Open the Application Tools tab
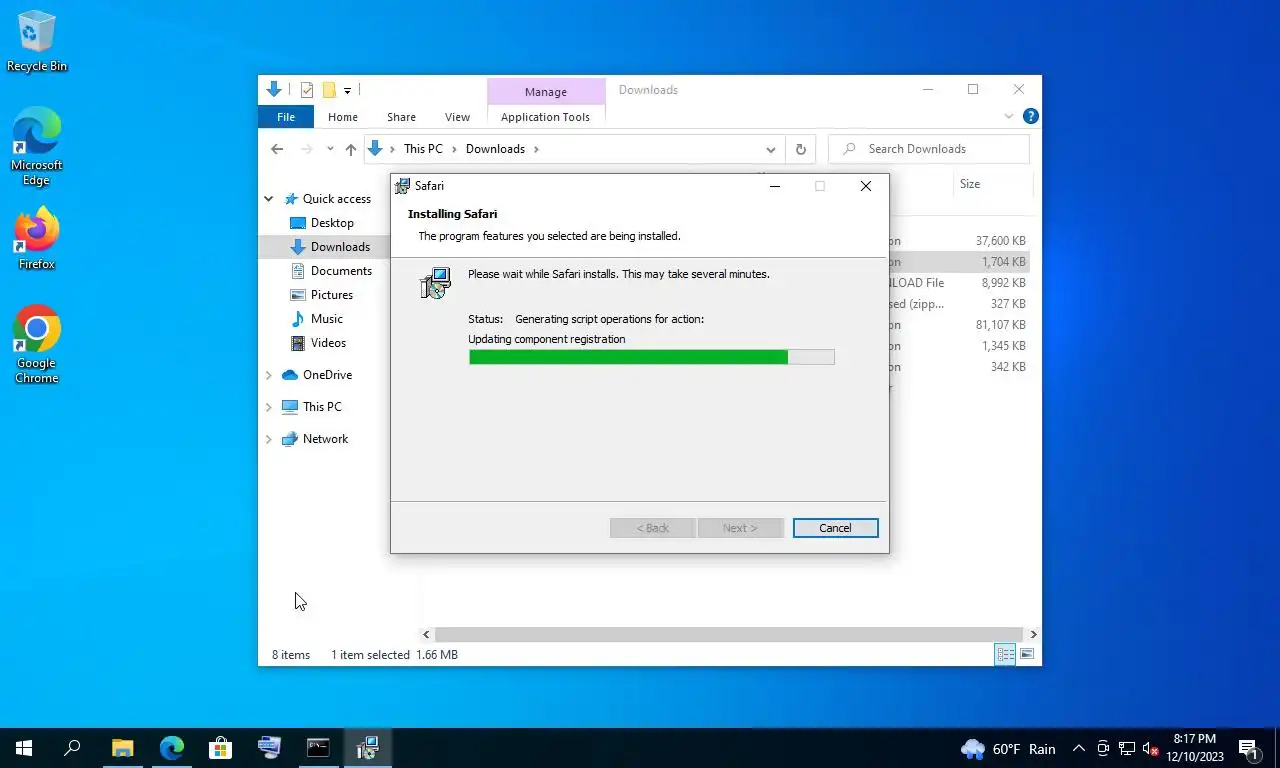 coord(545,117)
